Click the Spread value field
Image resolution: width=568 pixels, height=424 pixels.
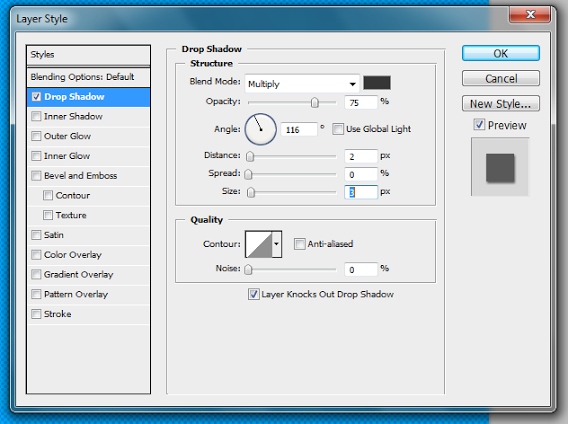pos(360,174)
